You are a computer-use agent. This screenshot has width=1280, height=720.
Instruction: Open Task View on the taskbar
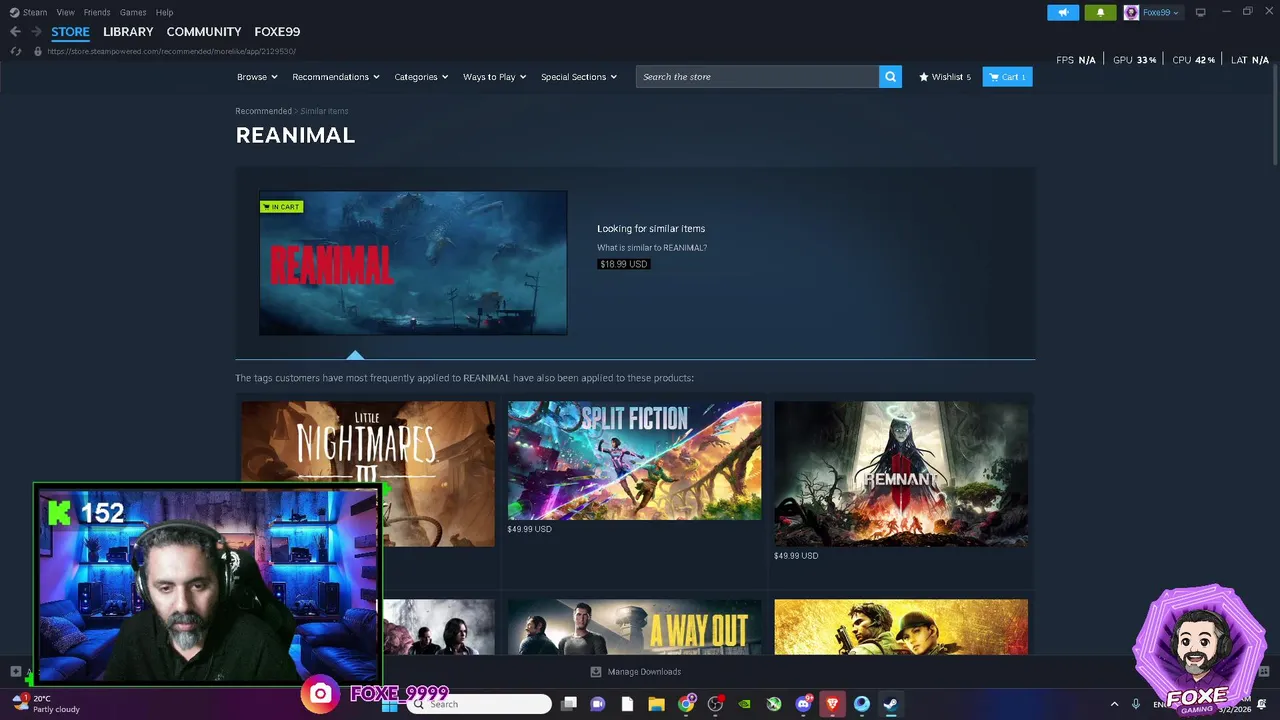[x=569, y=704]
